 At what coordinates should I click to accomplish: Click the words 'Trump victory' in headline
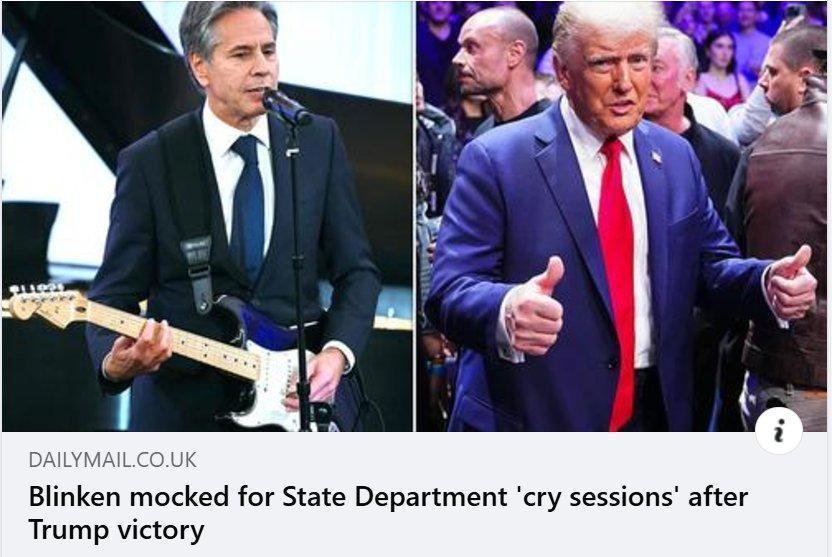116,529
